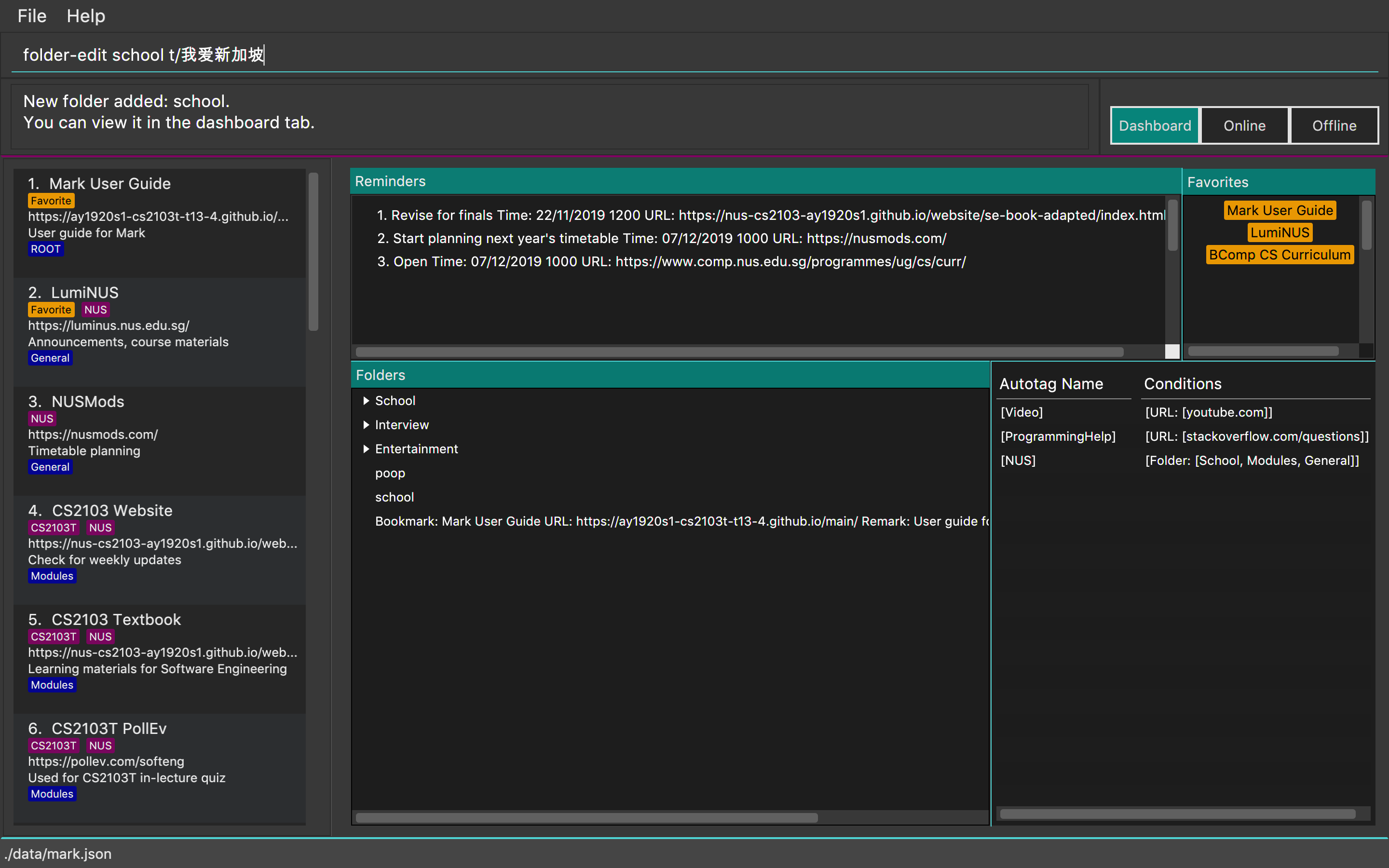The width and height of the screenshot is (1389, 868).
Task: Open the File menu
Action: (x=31, y=16)
